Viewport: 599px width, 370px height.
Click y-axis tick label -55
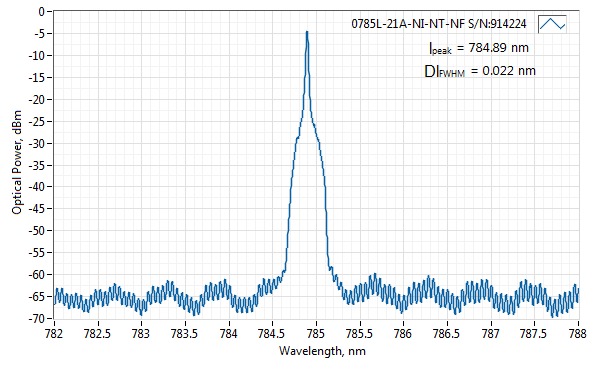point(36,252)
